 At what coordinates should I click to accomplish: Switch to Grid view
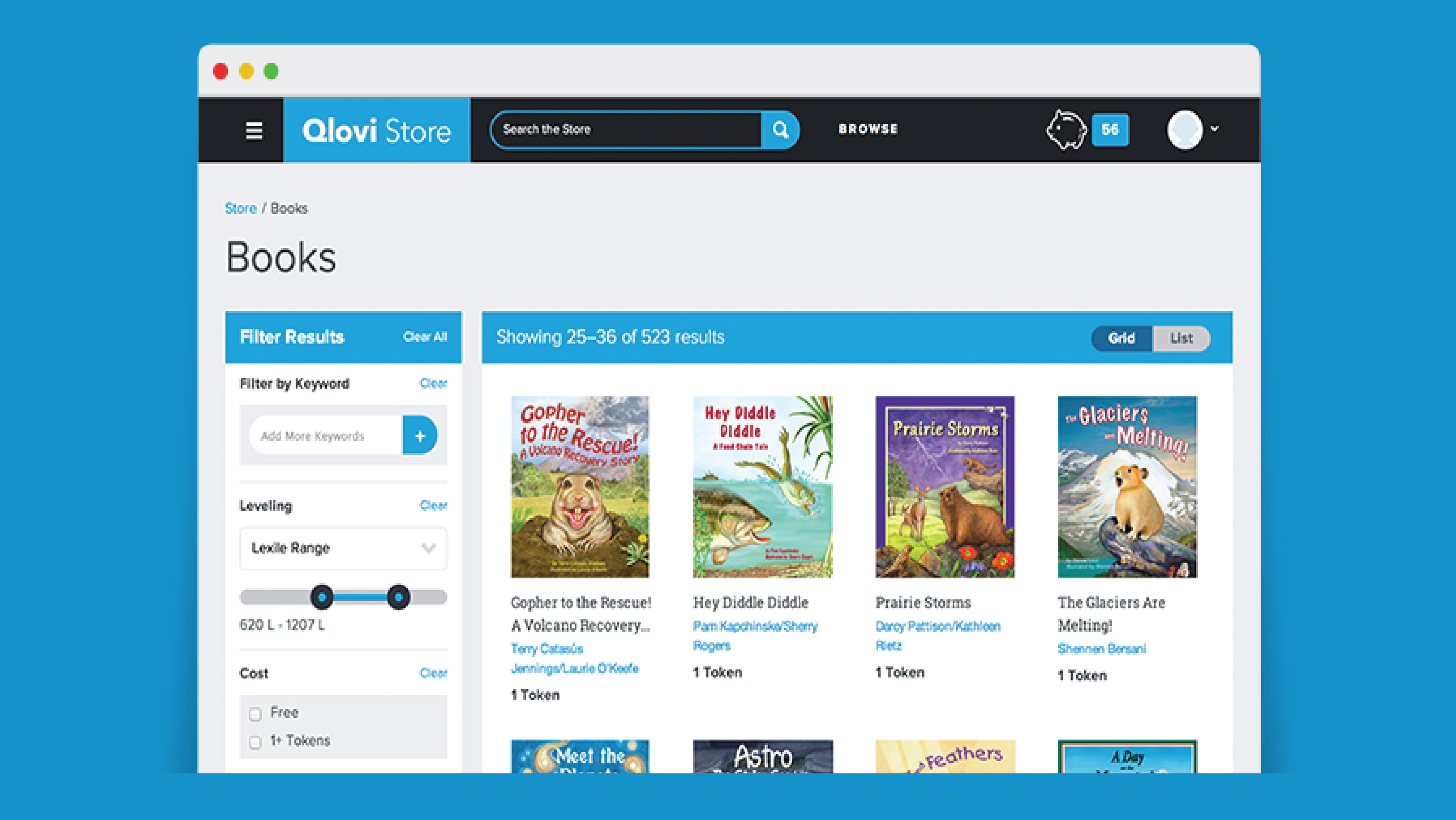point(1121,338)
